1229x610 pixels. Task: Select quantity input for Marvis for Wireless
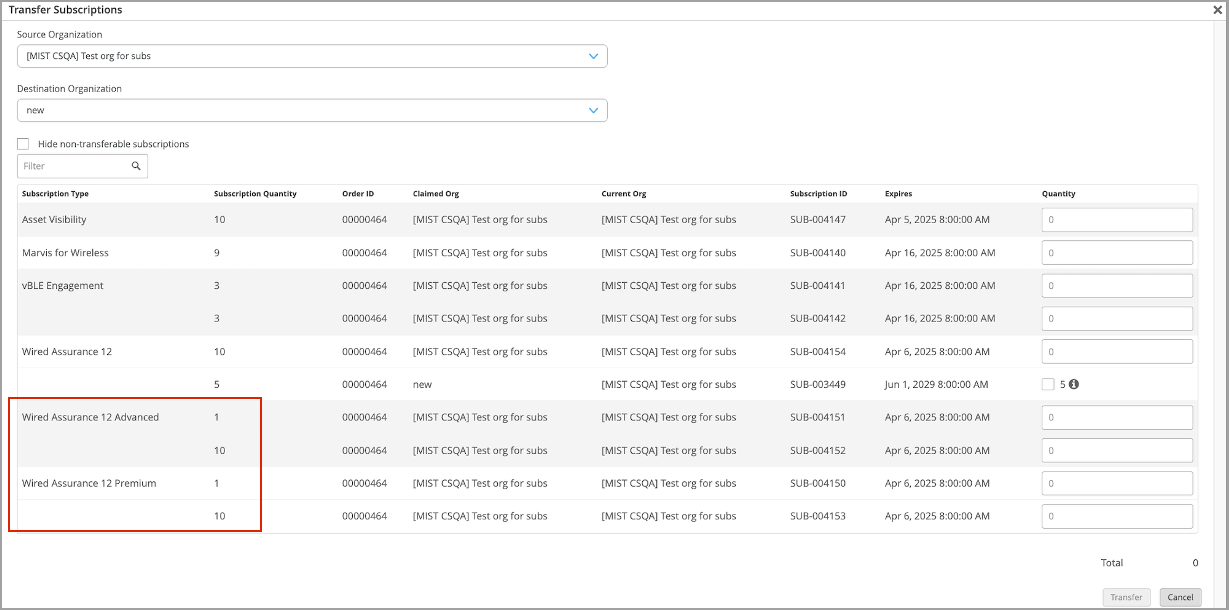pyautogui.click(x=1117, y=253)
